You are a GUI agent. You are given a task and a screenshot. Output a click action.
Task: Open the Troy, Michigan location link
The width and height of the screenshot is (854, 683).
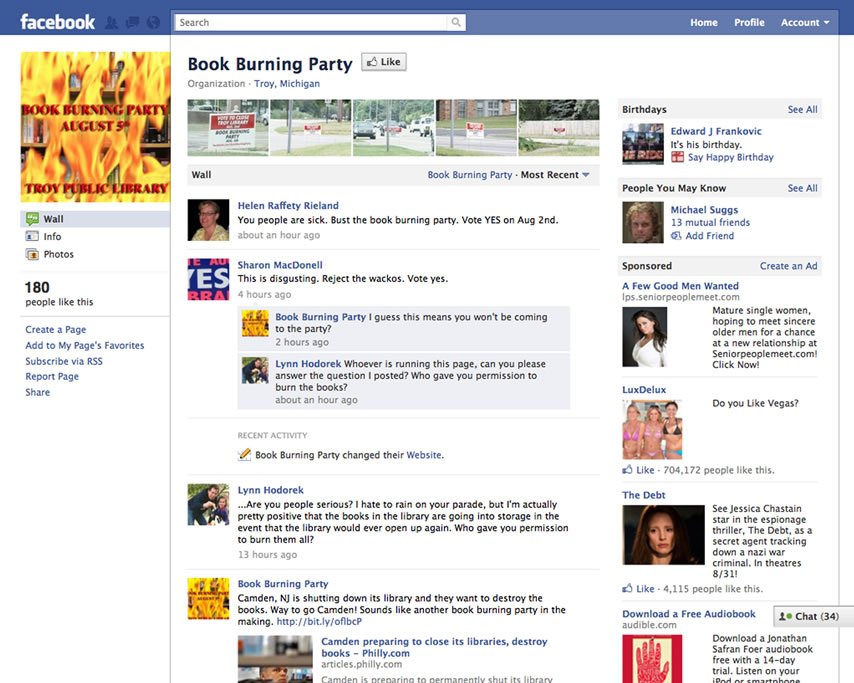coord(287,84)
